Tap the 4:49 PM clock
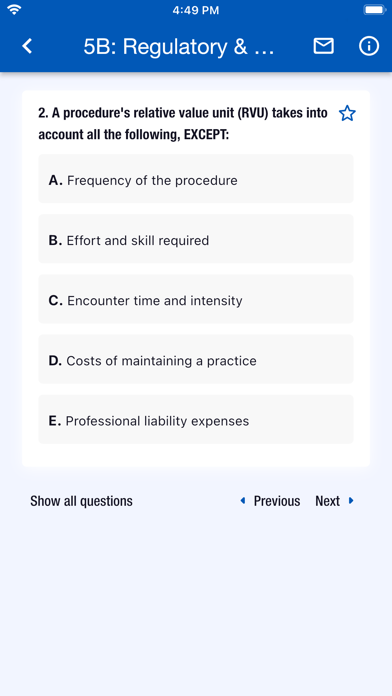The image size is (392, 696). (196, 10)
